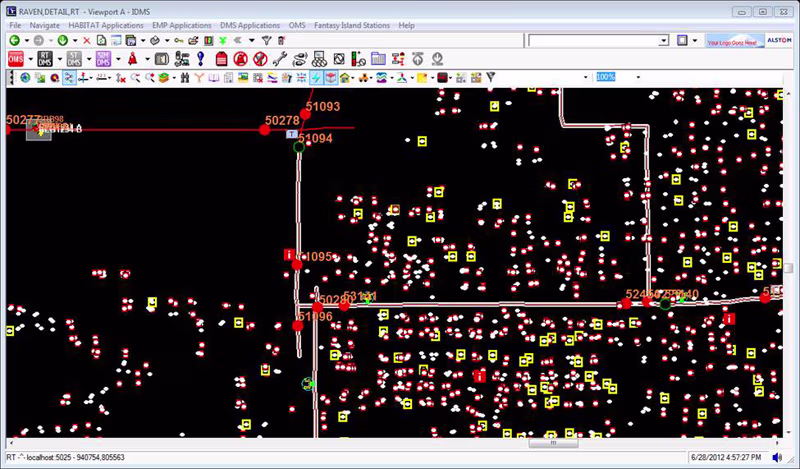Click the magnifier zoom icon with red marker
The image size is (800, 469).
tap(150, 78)
